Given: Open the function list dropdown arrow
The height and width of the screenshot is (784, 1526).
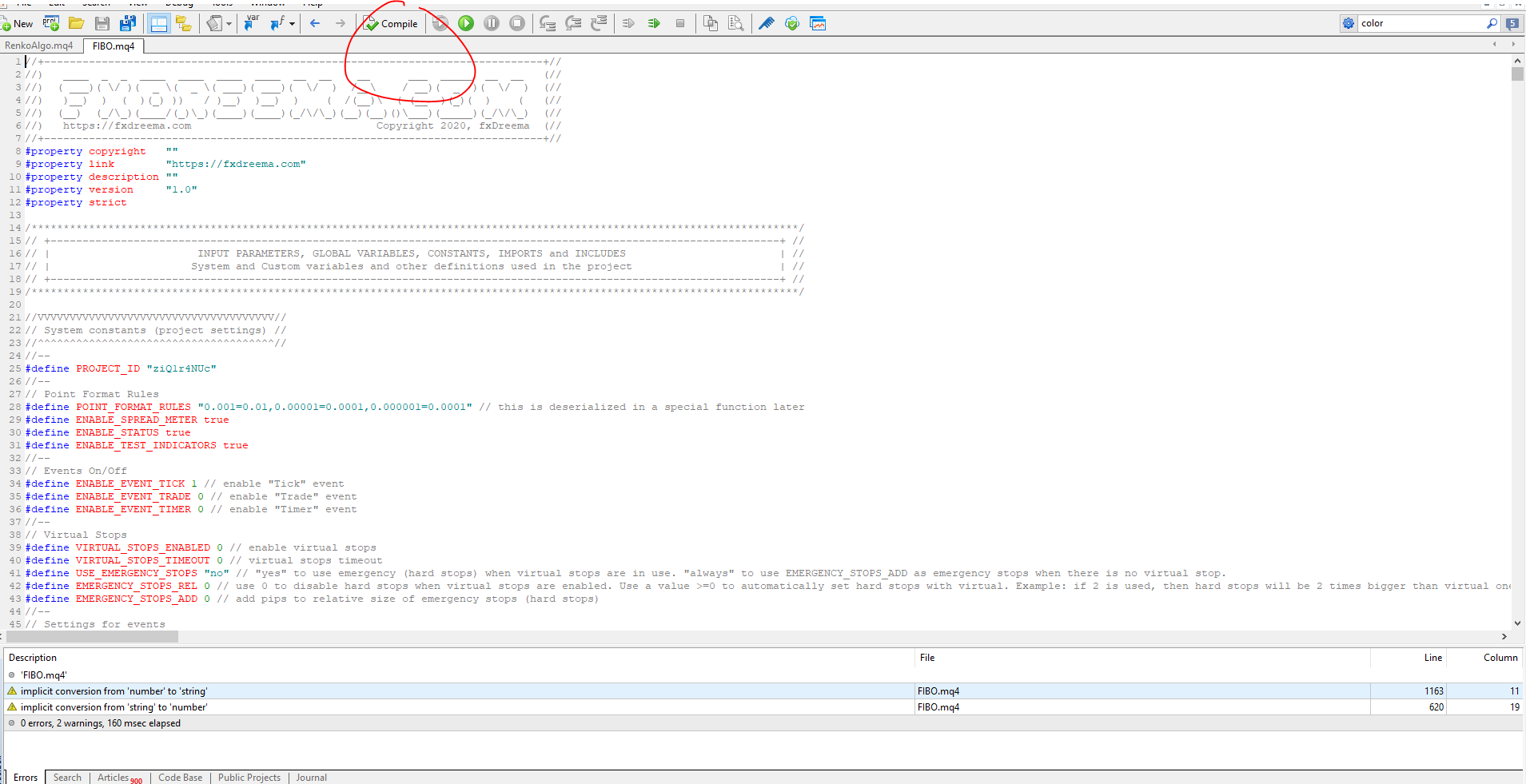Looking at the screenshot, I should pyautogui.click(x=292, y=24).
